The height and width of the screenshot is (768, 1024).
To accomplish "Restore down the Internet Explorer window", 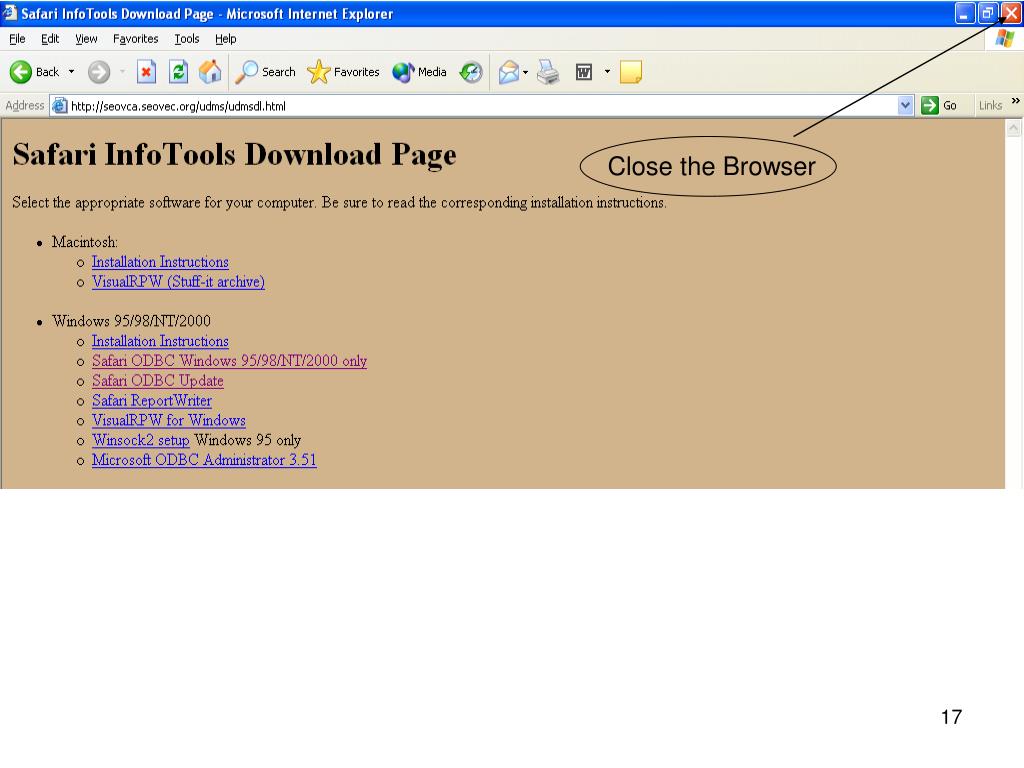I will [x=987, y=13].
